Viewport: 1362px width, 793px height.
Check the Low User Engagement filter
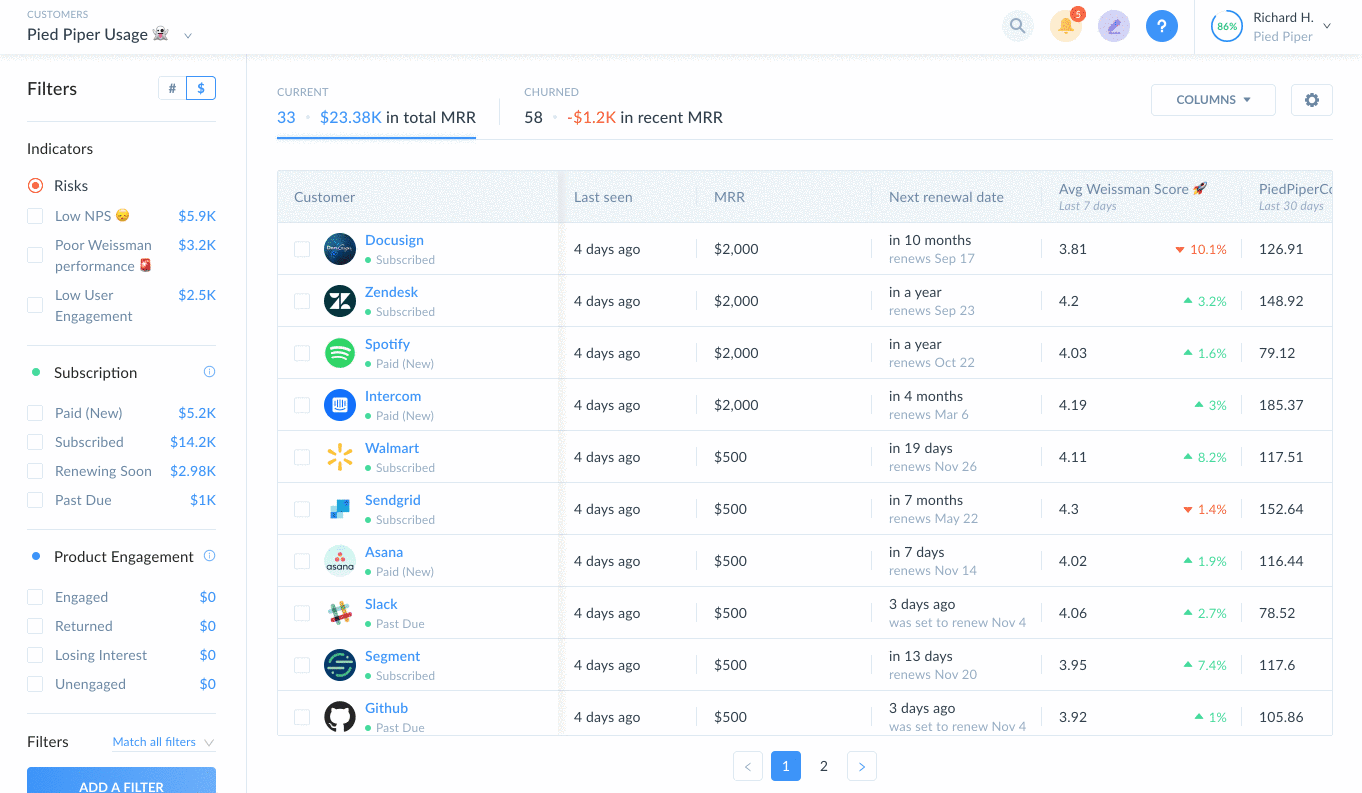[x=35, y=305]
